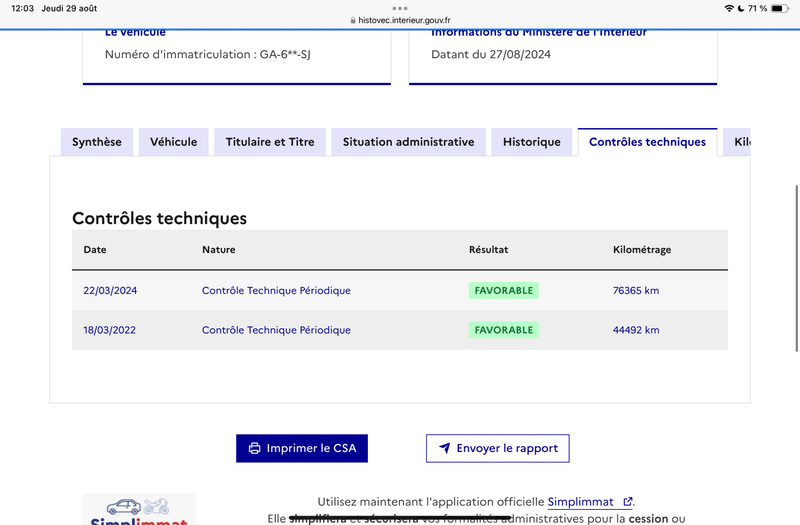Tap the 71 % battery percentage
800x525 pixels.
[758, 8]
